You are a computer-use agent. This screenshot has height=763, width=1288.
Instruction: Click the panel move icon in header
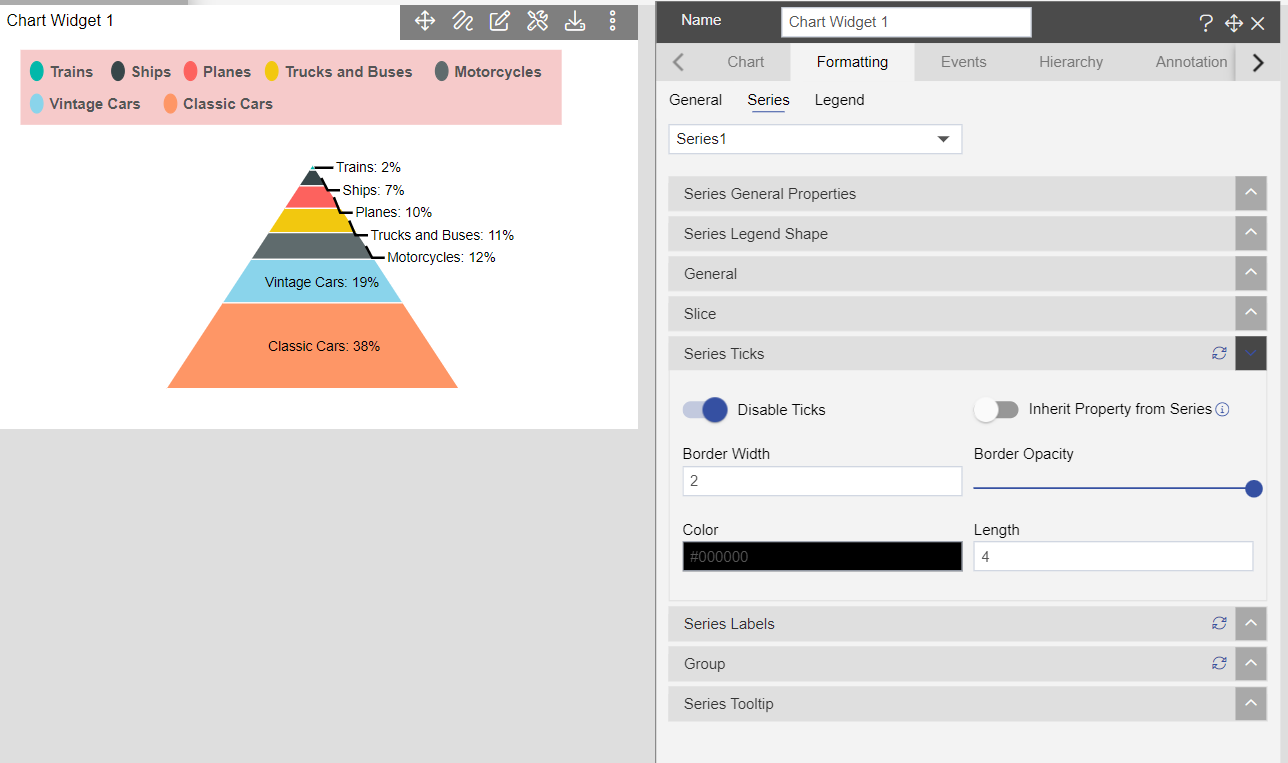point(1233,23)
